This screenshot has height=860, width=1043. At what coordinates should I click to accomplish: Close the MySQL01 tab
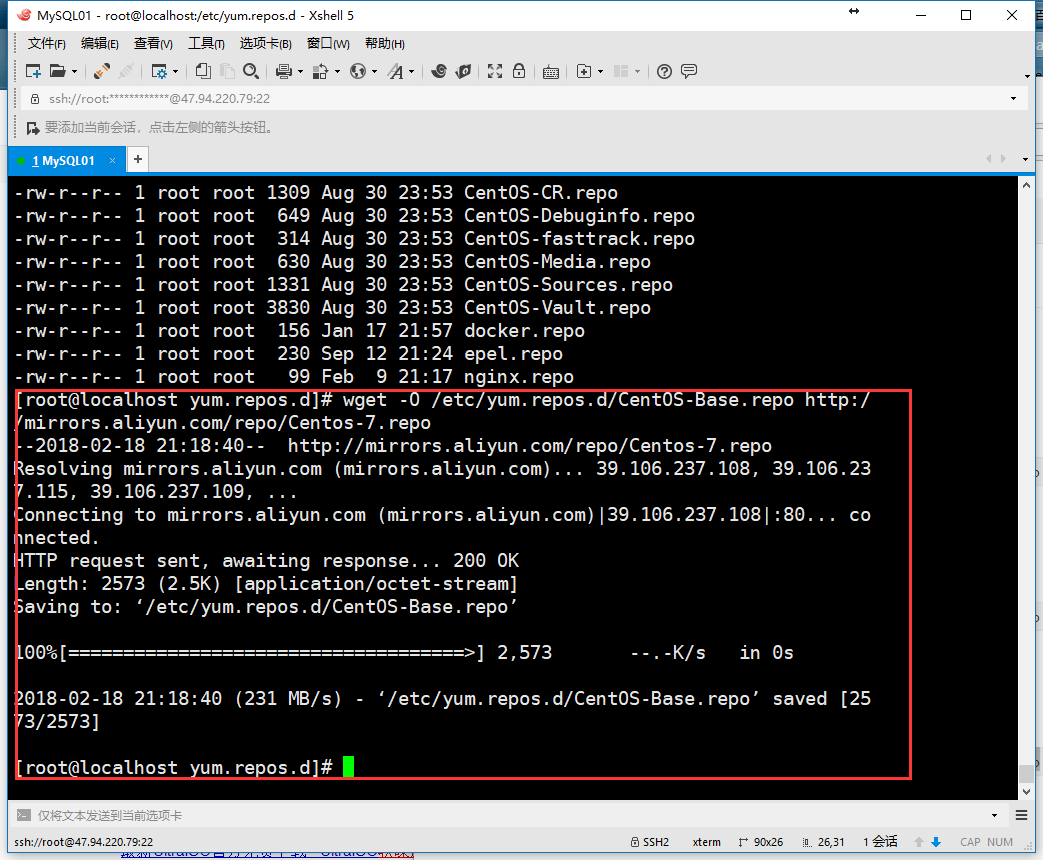point(112,160)
